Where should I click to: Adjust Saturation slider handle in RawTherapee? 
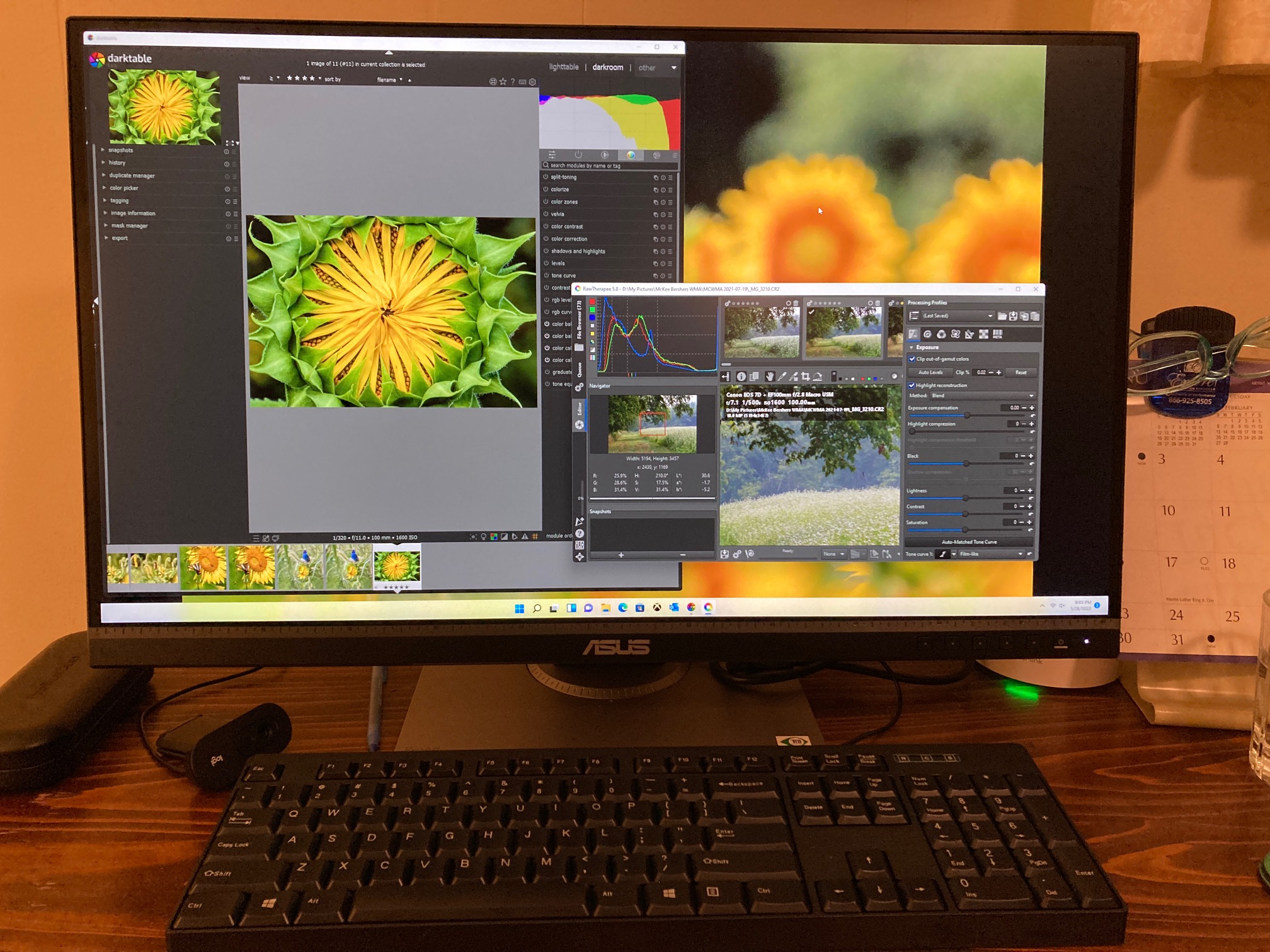click(x=964, y=530)
